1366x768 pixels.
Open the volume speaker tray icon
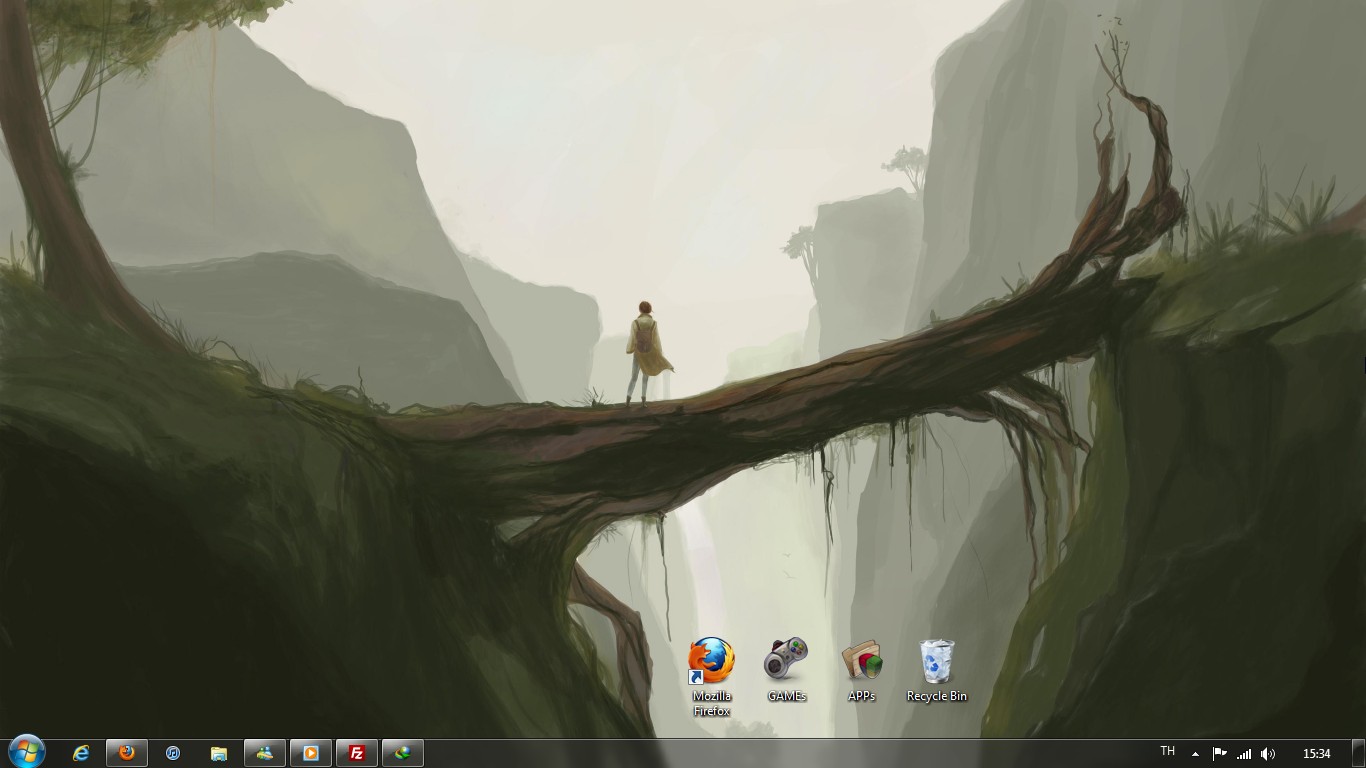pos(1268,754)
